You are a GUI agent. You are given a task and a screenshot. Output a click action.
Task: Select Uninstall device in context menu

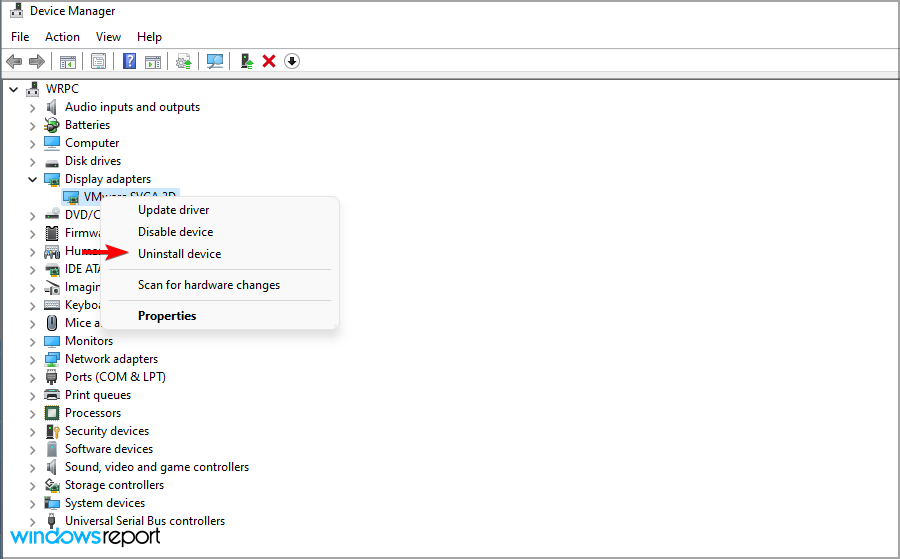220,254
